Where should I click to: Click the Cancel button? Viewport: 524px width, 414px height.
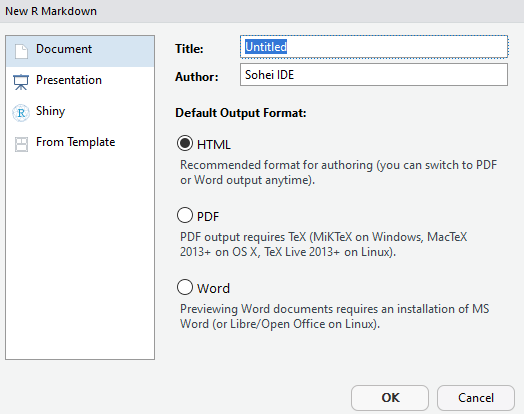coord(476,398)
